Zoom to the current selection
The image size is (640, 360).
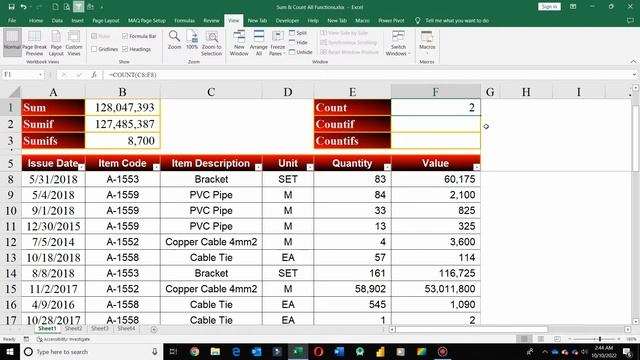pos(211,42)
